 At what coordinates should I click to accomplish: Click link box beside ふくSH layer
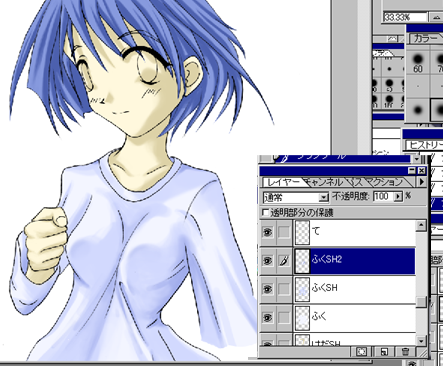pos(284,289)
